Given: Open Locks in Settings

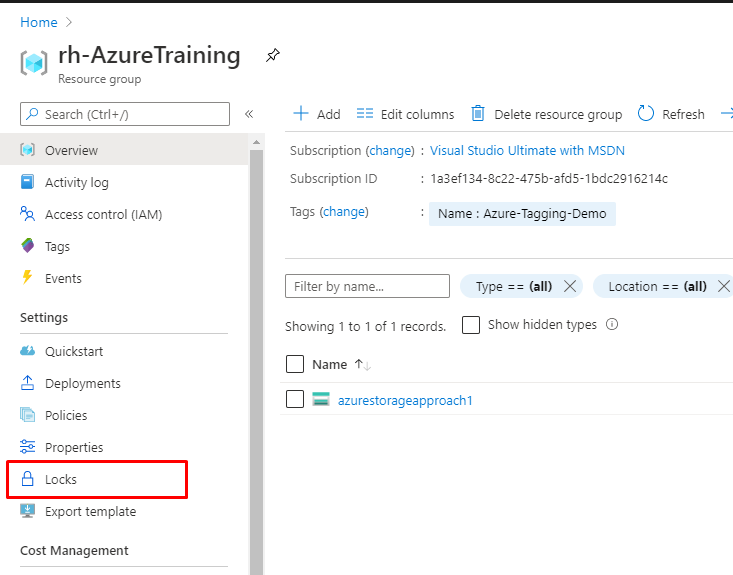Looking at the screenshot, I should click(97, 480).
